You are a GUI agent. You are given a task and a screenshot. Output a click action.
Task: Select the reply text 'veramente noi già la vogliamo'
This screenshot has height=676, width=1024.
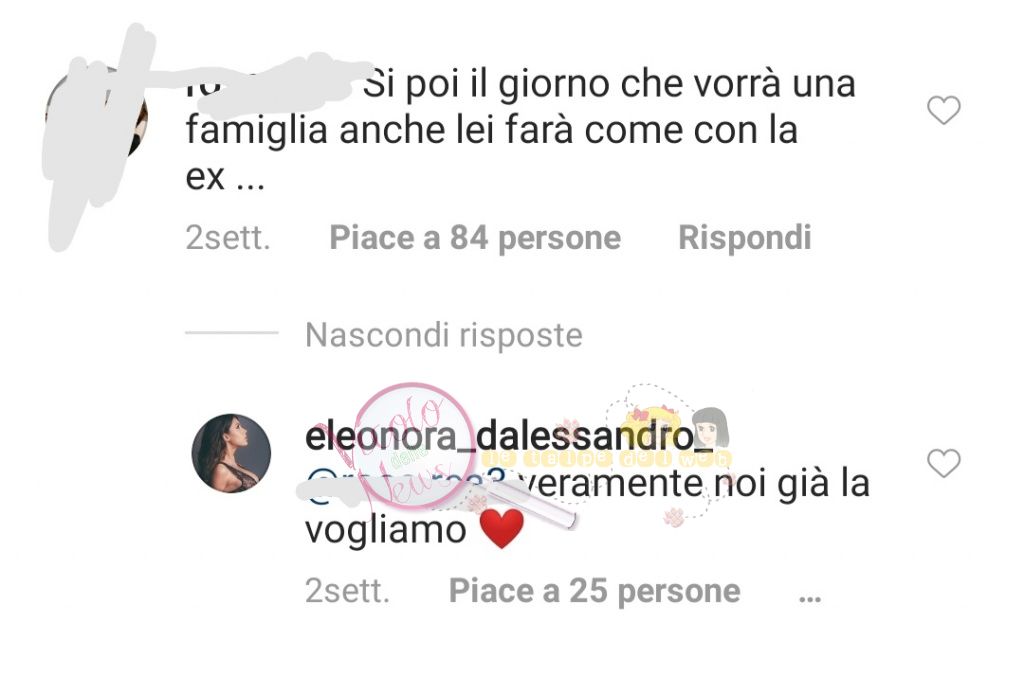point(588,506)
